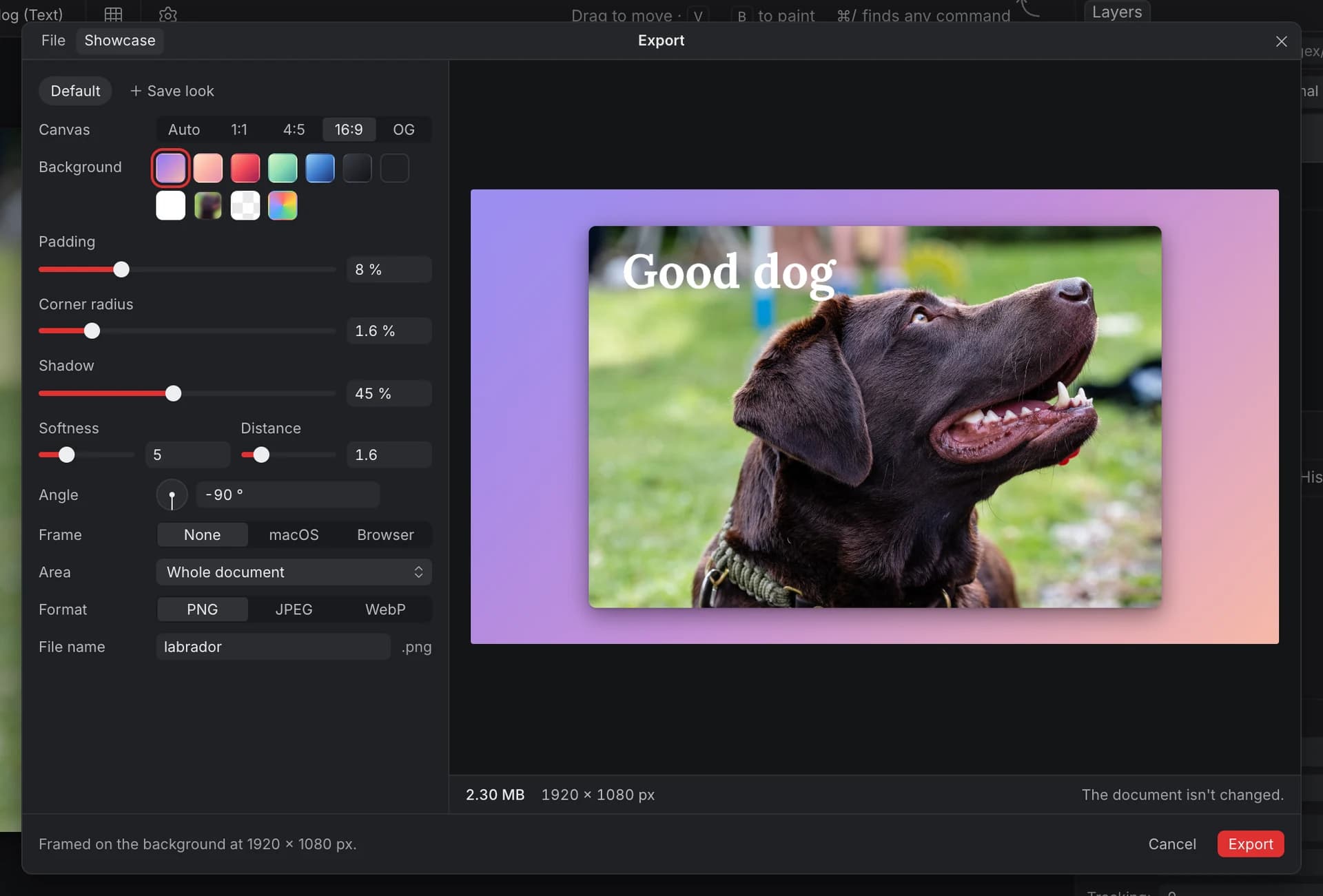The image size is (1323, 896).
Task: Click Save look
Action: [172, 91]
